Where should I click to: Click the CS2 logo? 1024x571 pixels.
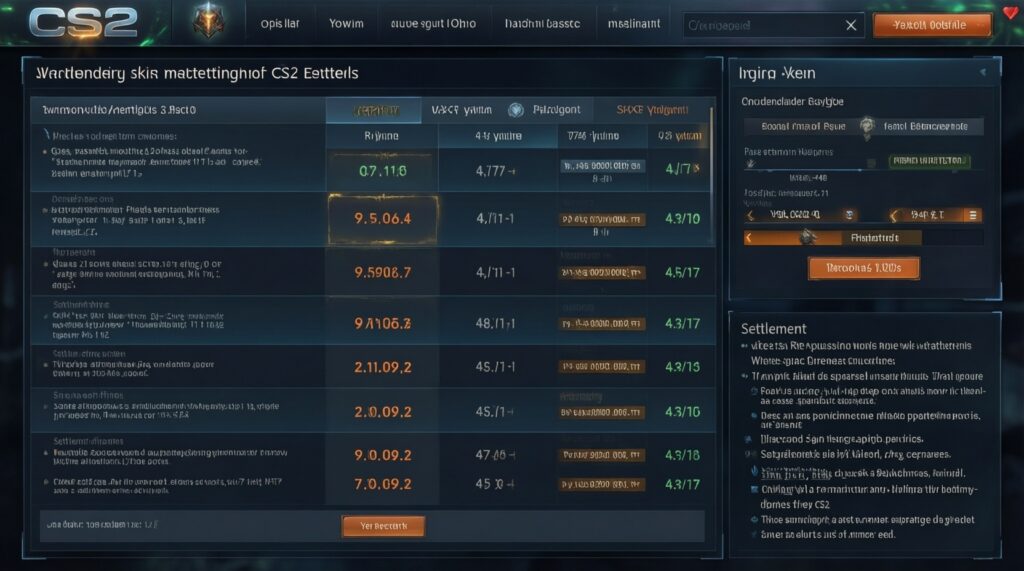83,22
